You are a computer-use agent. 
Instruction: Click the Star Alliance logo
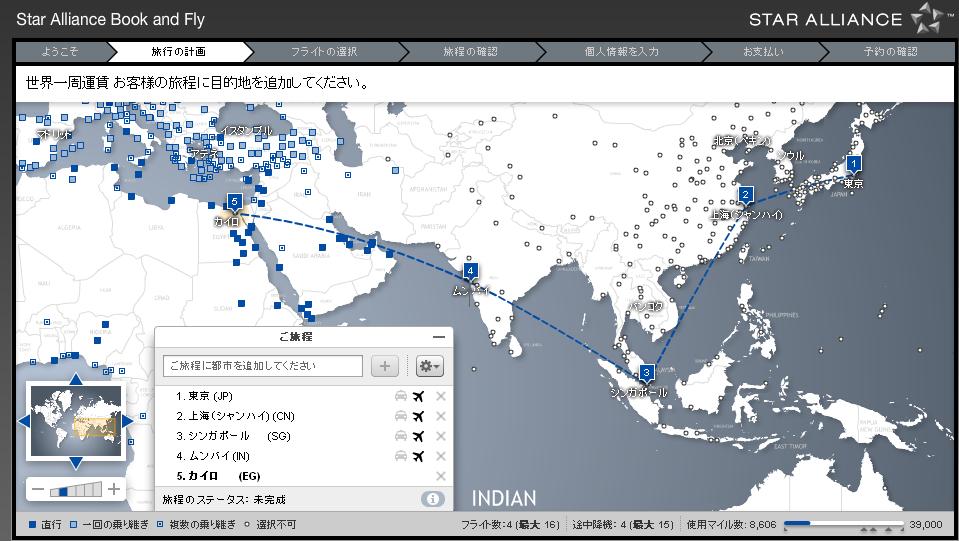(x=851, y=19)
